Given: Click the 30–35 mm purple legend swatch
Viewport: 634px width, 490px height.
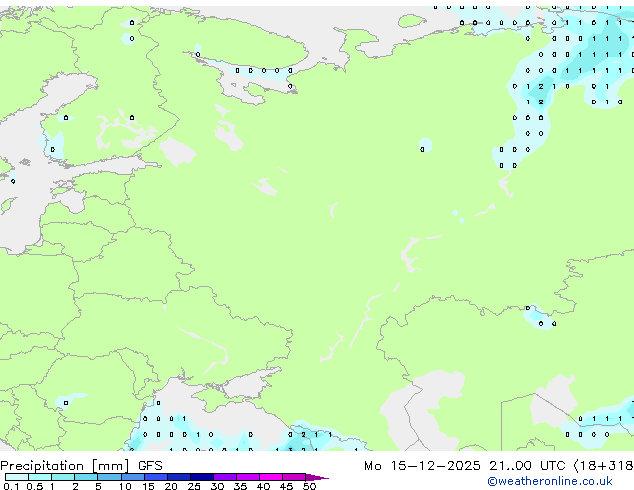Looking at the screenshot, I should pos(225,477).
